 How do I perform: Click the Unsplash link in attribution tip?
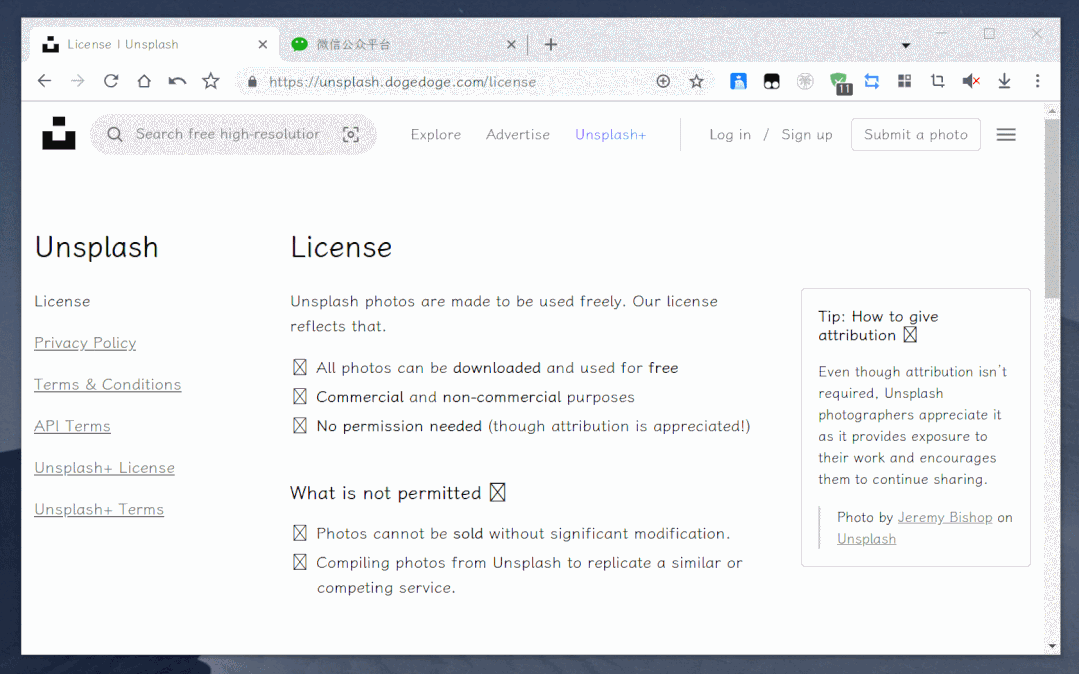point(866,538)
